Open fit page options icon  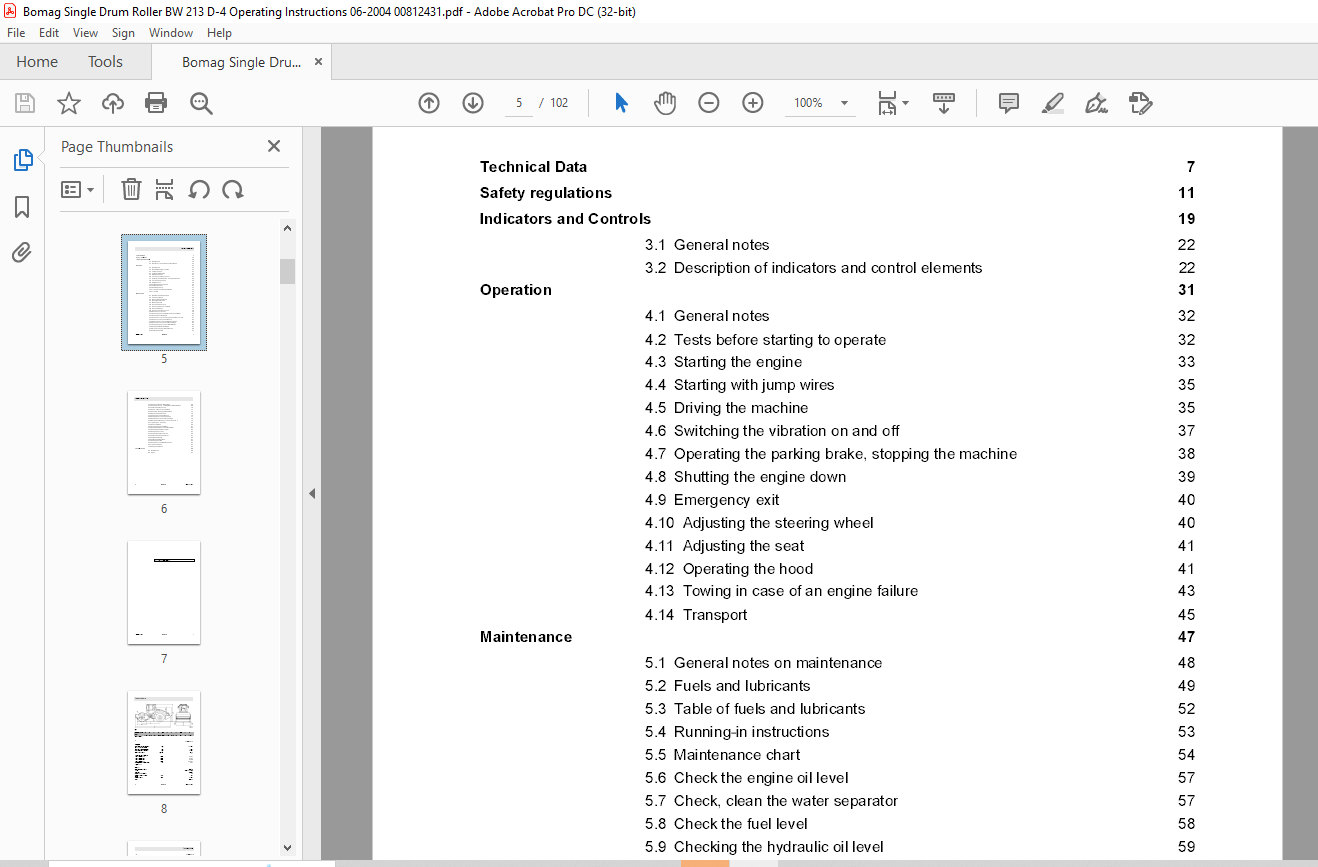[892, 103]
